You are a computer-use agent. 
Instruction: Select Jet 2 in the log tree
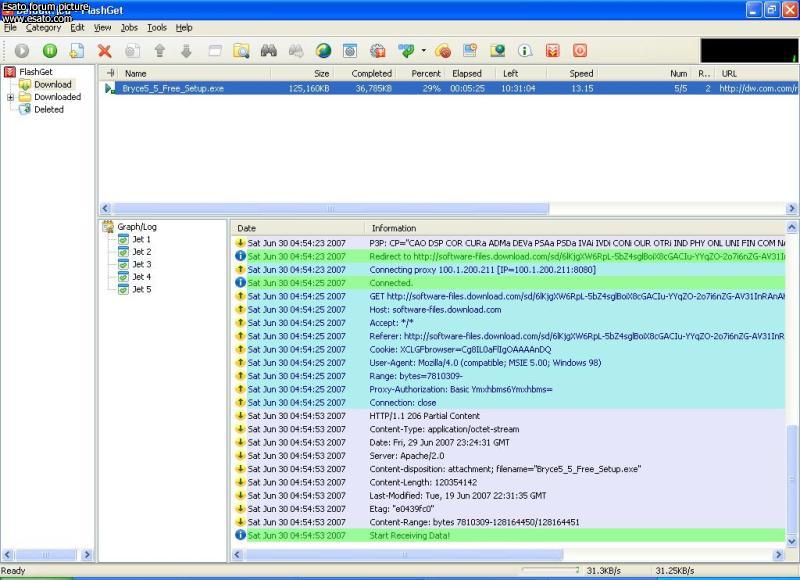[141, 251]
